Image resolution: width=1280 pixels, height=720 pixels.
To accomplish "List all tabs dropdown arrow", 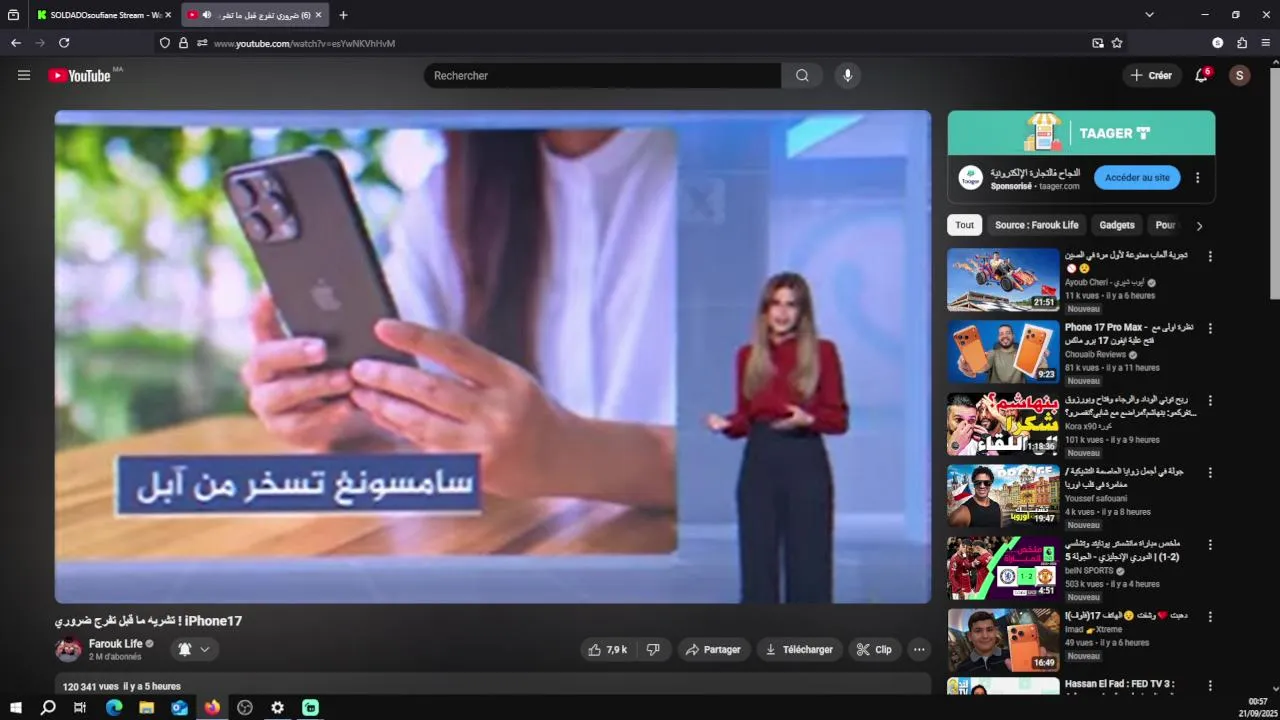I will (x=1149, y=15).
